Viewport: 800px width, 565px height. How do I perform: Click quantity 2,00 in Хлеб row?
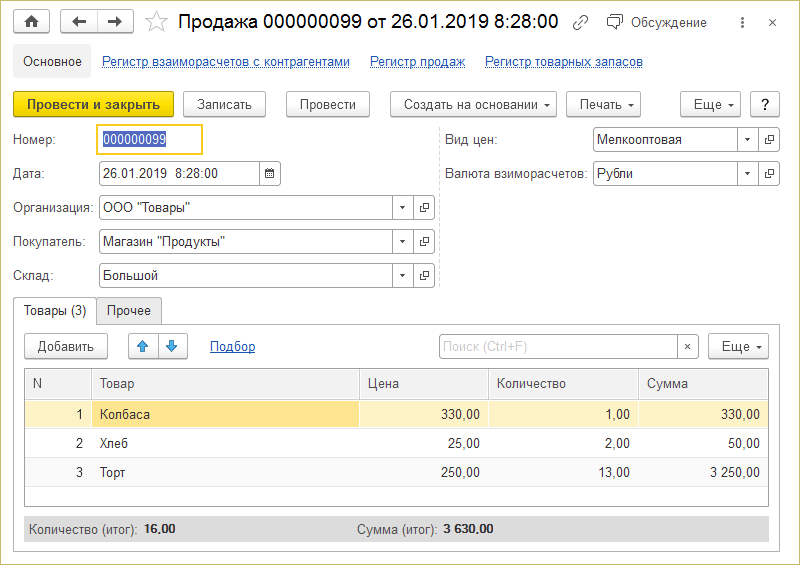564,443
